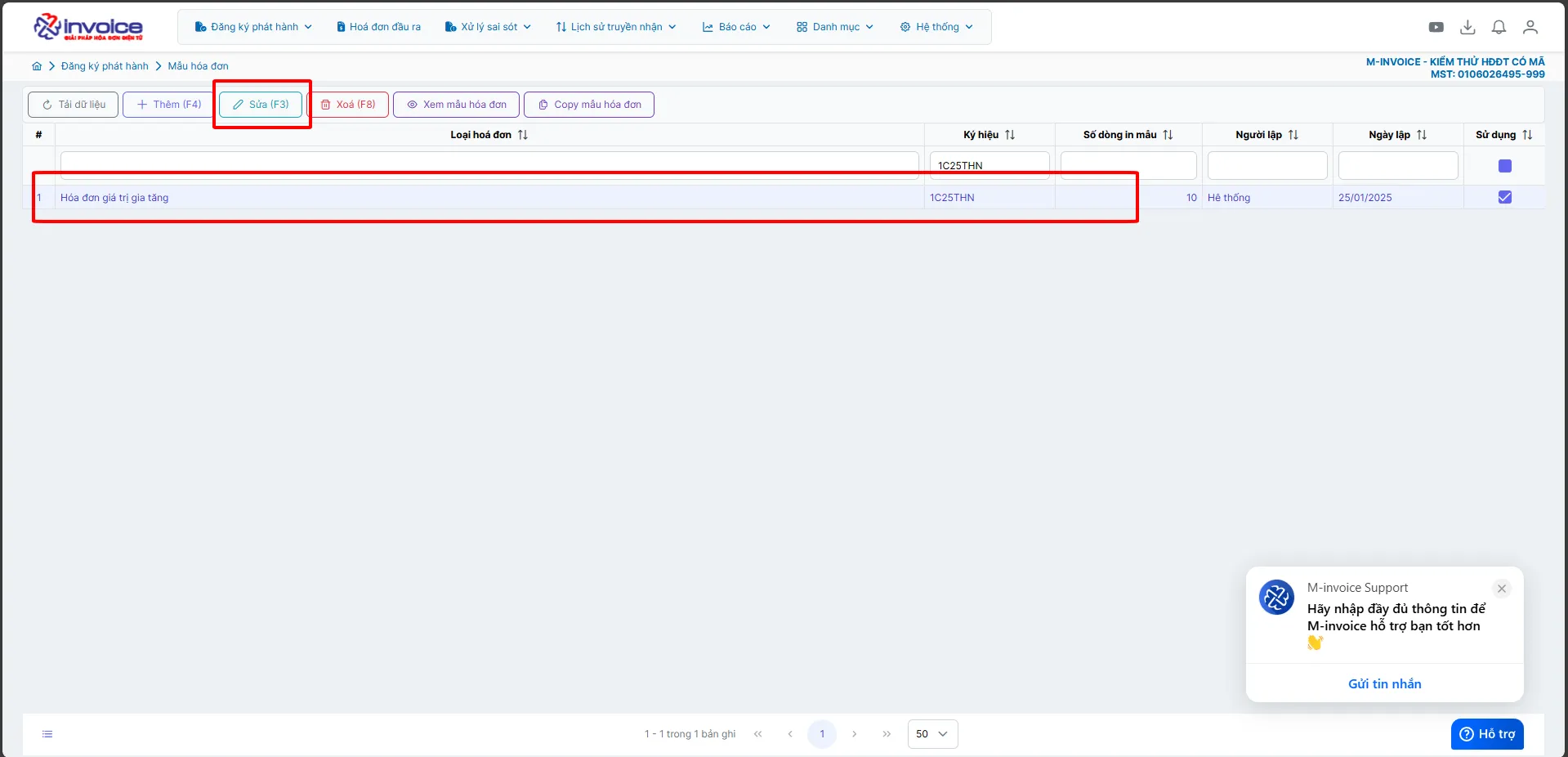Click the Ký hiệu filter containing 1C25THN
Screen dimensions: 1568x757
(x=989, y=165)
